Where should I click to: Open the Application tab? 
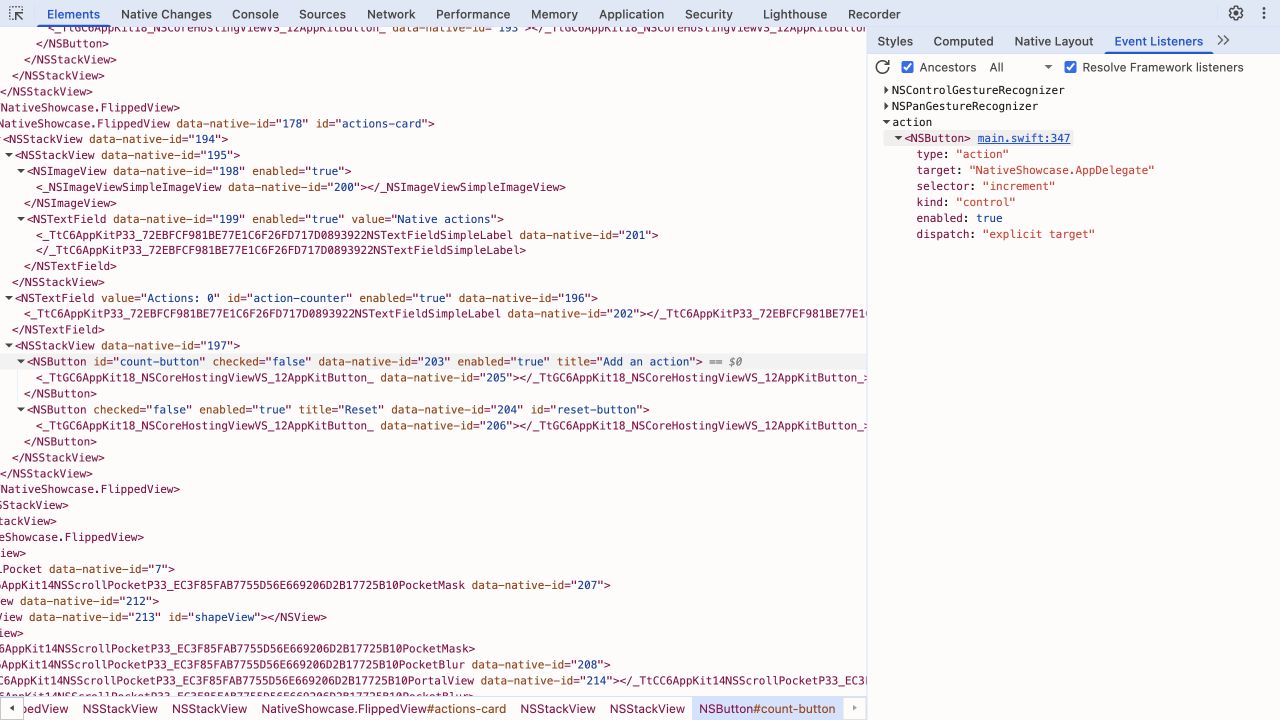(x=631, y=14)
